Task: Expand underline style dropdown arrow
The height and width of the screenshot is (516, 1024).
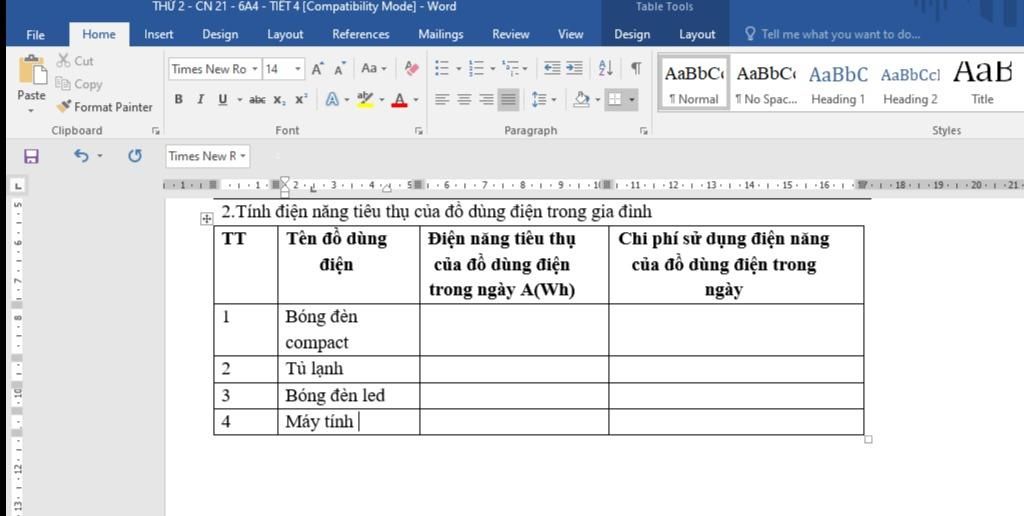Action: pos(240,100)
